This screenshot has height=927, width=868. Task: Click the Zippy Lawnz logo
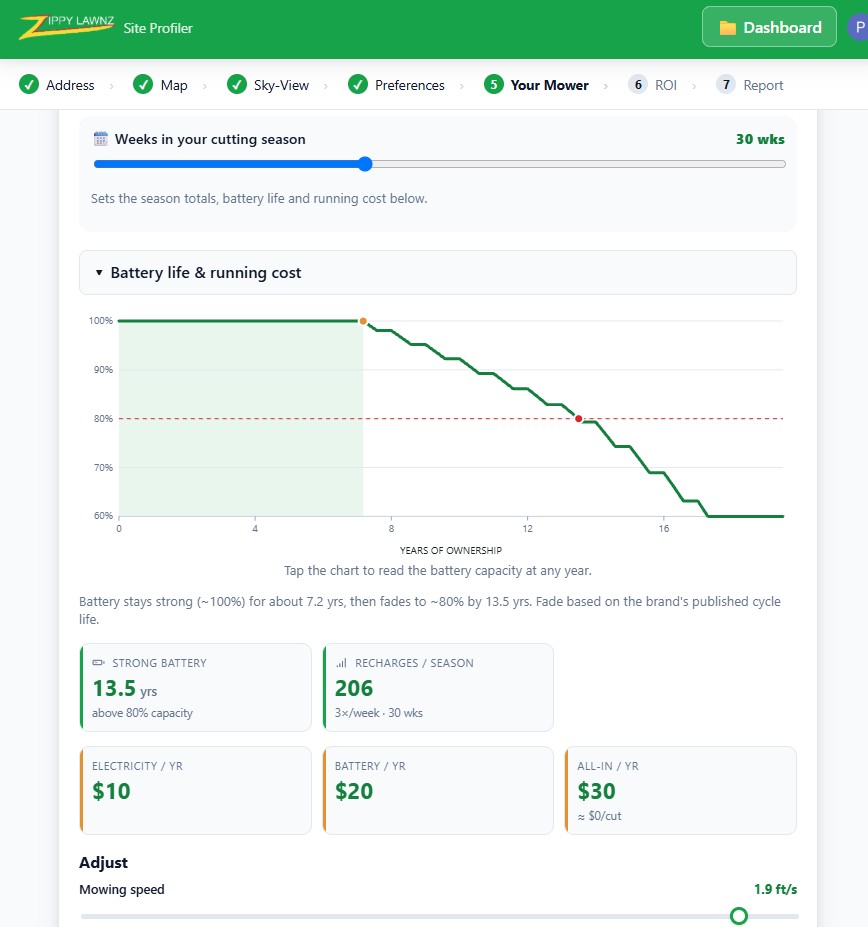click(66, 27)
